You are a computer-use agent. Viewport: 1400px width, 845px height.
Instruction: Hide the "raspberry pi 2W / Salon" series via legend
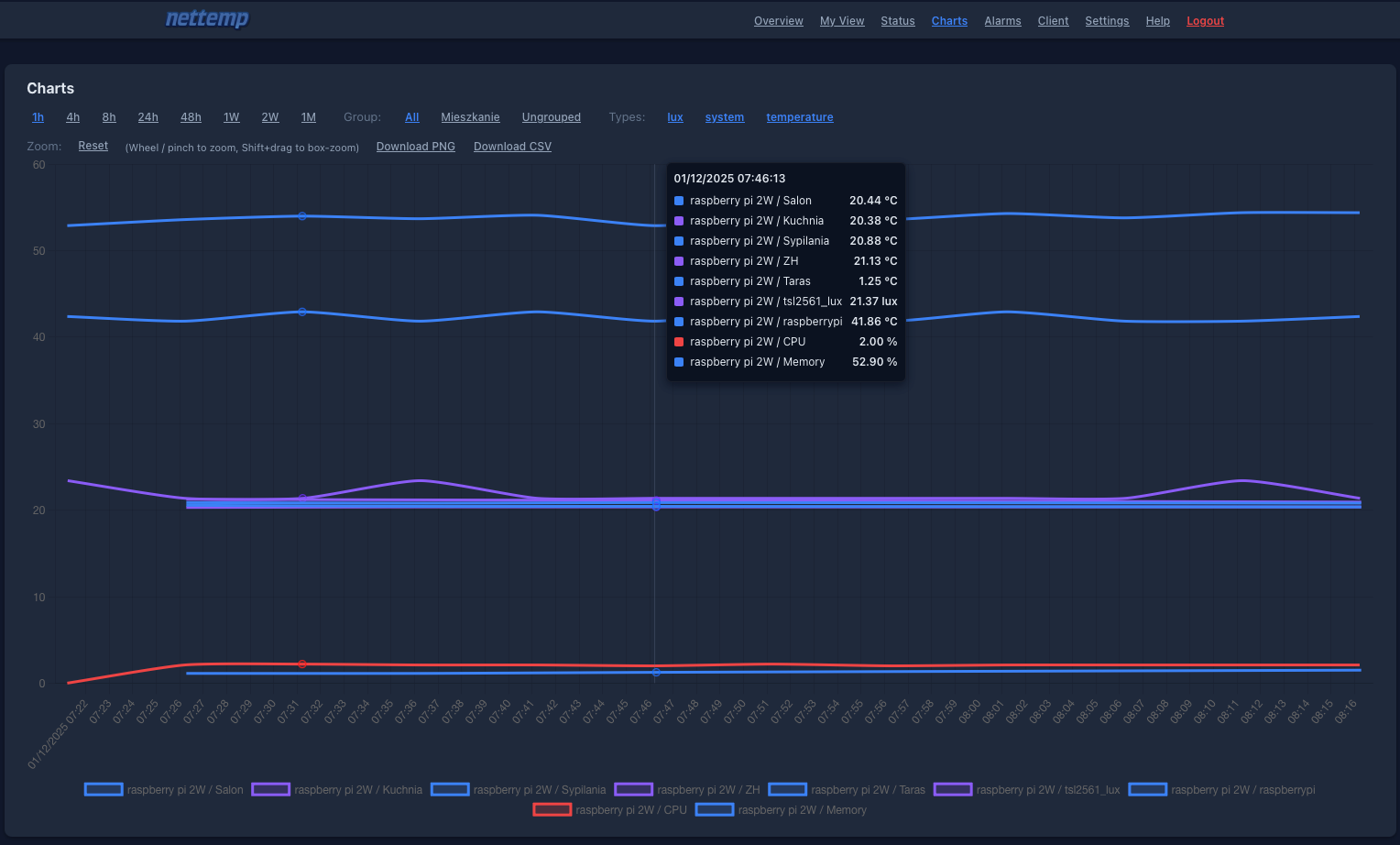click(x=185, y=789)
